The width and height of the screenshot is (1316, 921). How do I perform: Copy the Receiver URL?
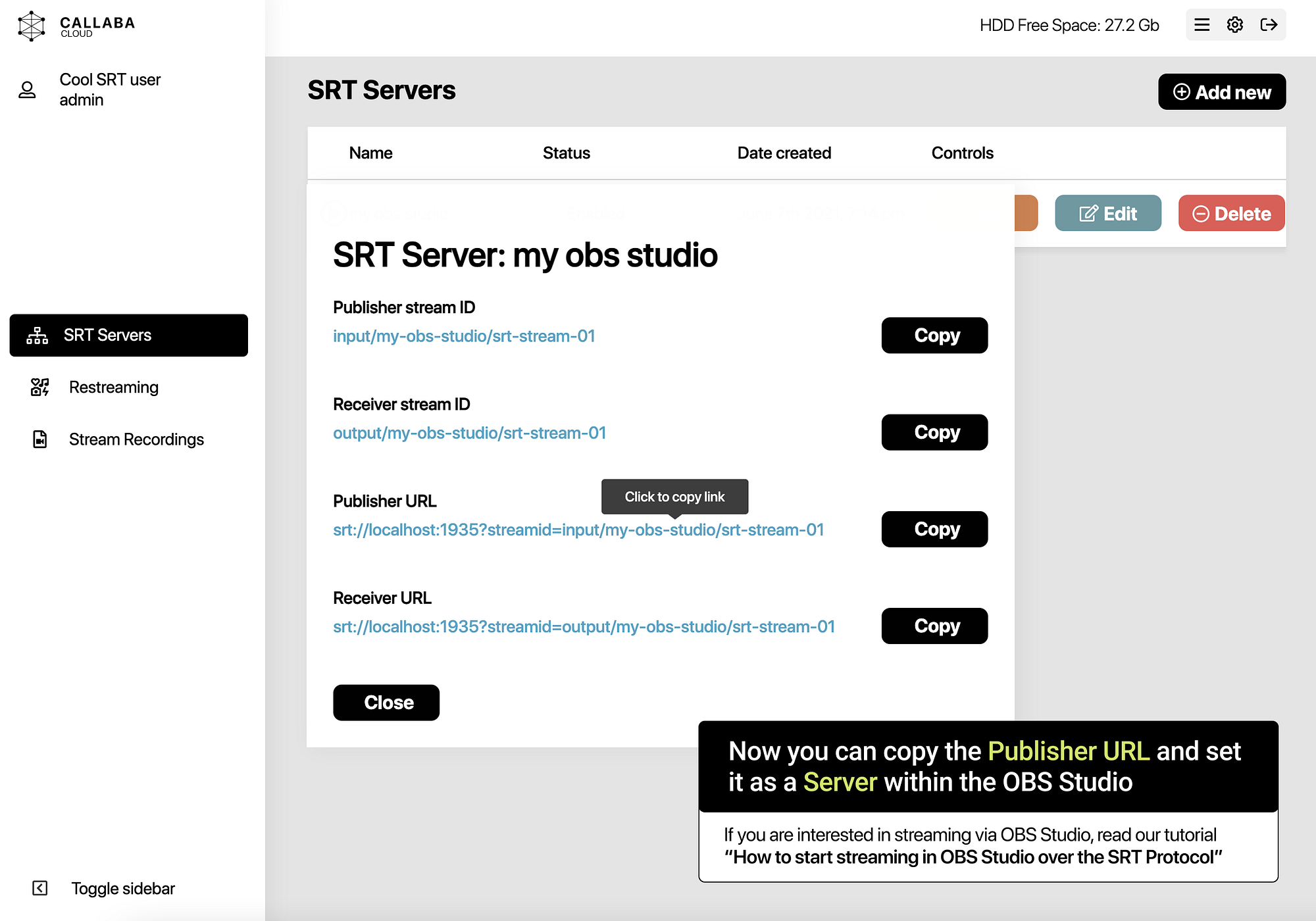tap(934, 626)
